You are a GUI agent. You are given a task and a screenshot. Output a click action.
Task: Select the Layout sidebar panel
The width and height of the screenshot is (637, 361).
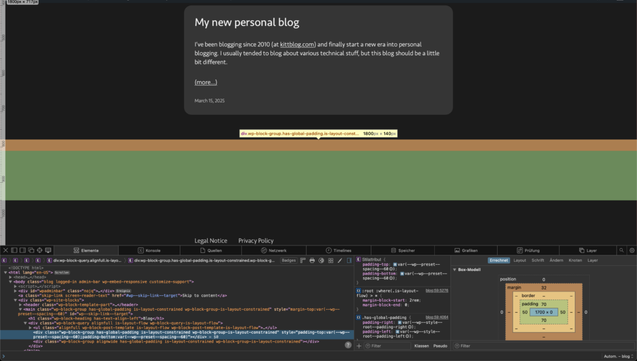(x=520, y=260)
